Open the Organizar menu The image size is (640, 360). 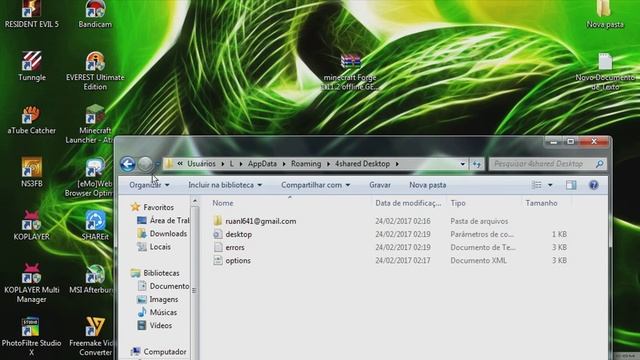pyautogui.click(x=149, y=185)
